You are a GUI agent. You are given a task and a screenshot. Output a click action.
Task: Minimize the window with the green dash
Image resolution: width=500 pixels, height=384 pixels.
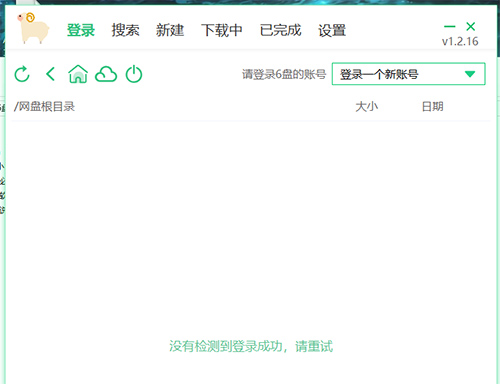coord(450,26)
